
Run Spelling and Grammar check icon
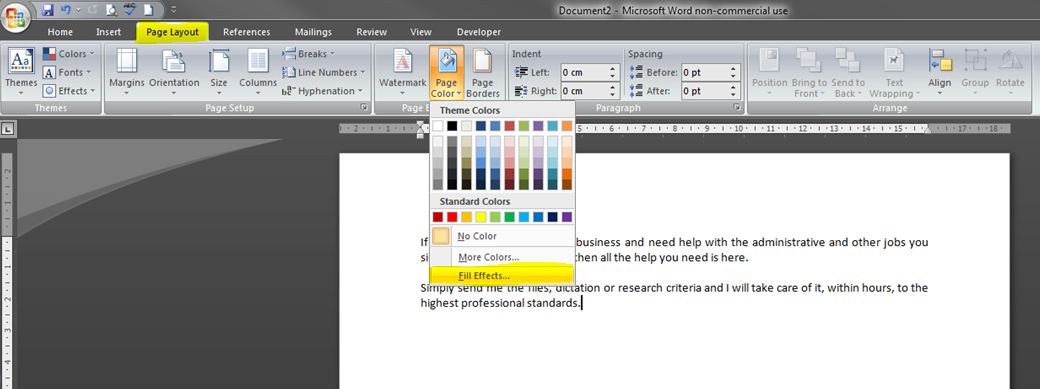pyautogui.click(x=131, y=10)
